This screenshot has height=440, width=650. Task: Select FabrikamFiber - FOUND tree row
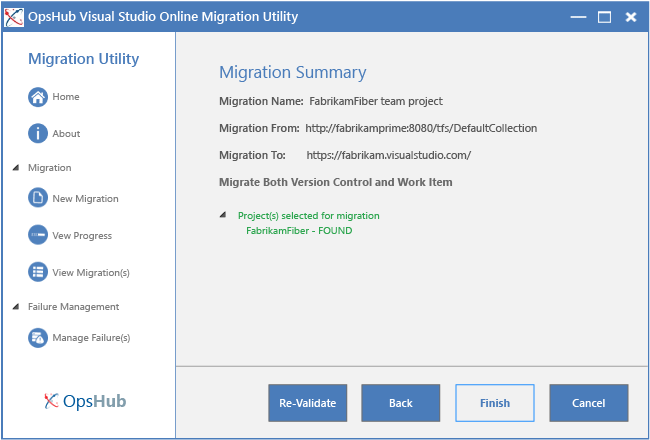click(x=299, y=231)
